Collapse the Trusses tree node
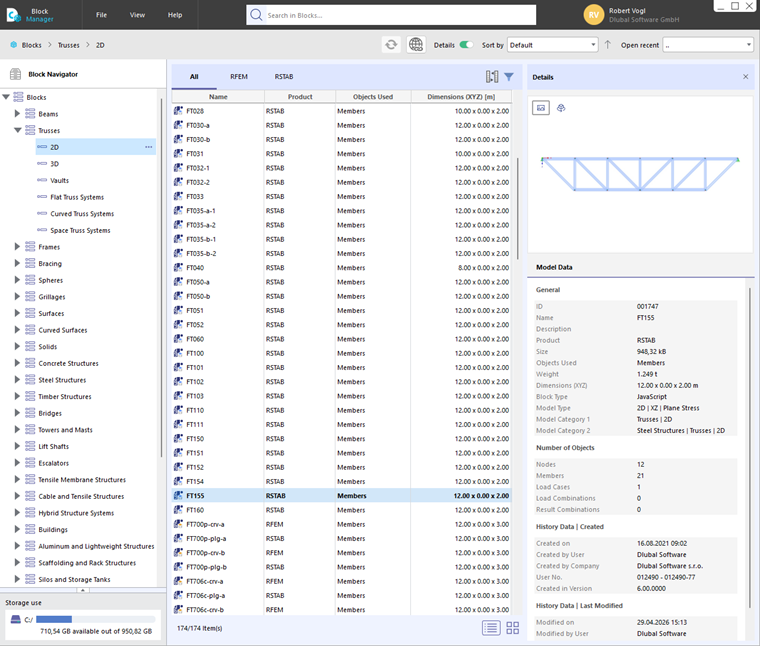Viewport: 760px width, 646px height. 17,130
